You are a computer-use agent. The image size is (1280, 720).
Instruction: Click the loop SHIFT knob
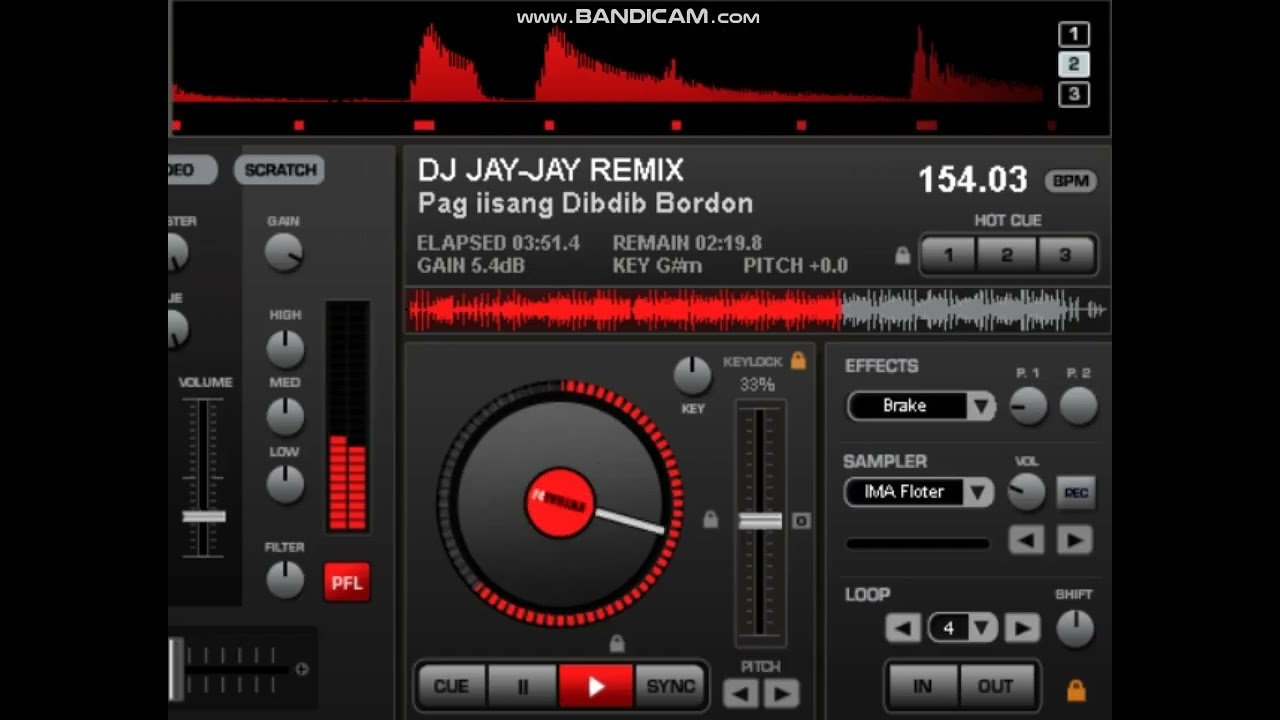1075,628
